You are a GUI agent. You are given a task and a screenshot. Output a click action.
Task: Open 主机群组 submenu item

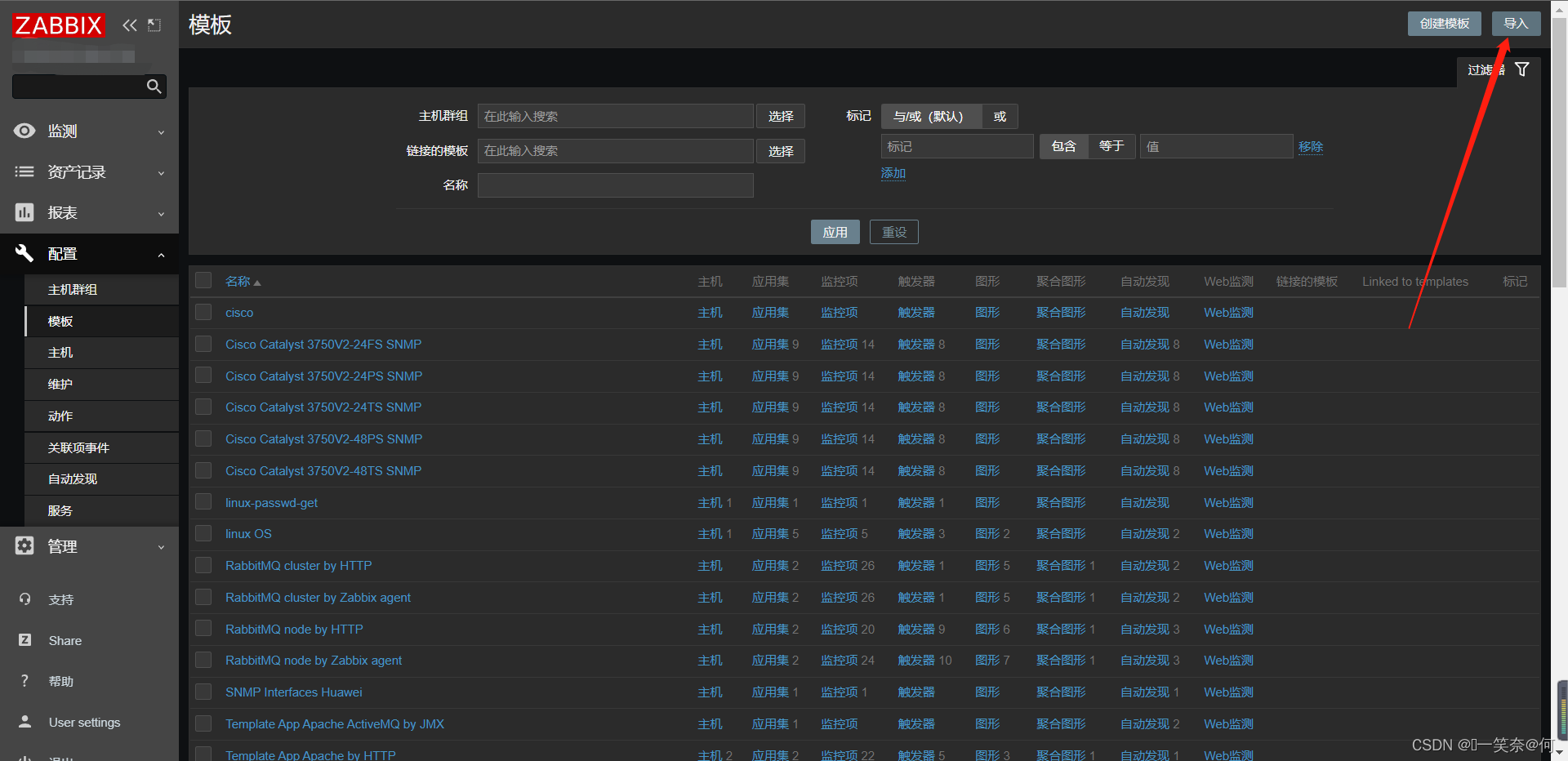[102, 290]
